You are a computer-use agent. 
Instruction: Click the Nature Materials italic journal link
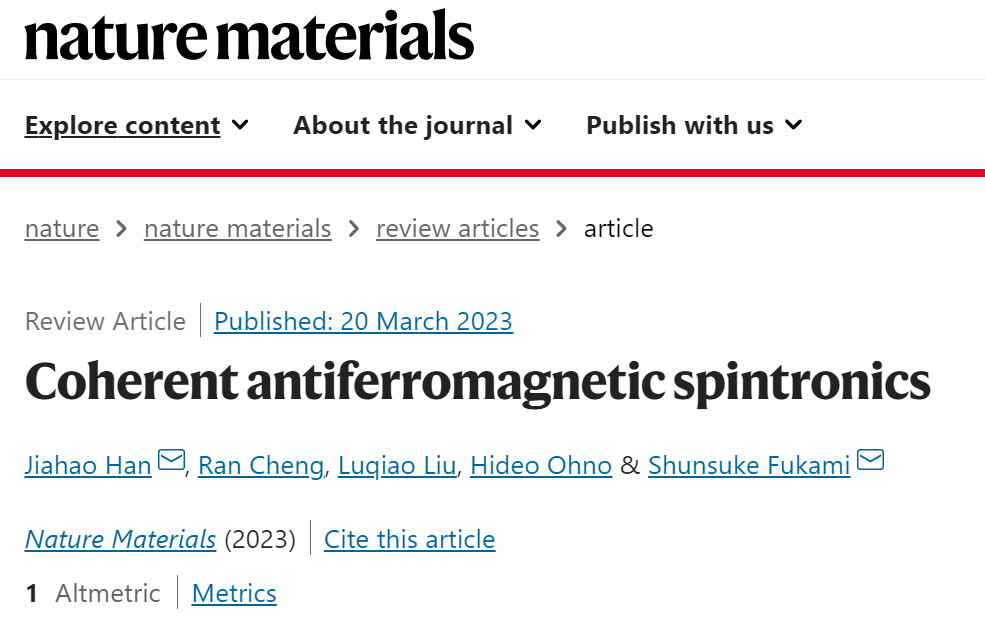[121, 539]
